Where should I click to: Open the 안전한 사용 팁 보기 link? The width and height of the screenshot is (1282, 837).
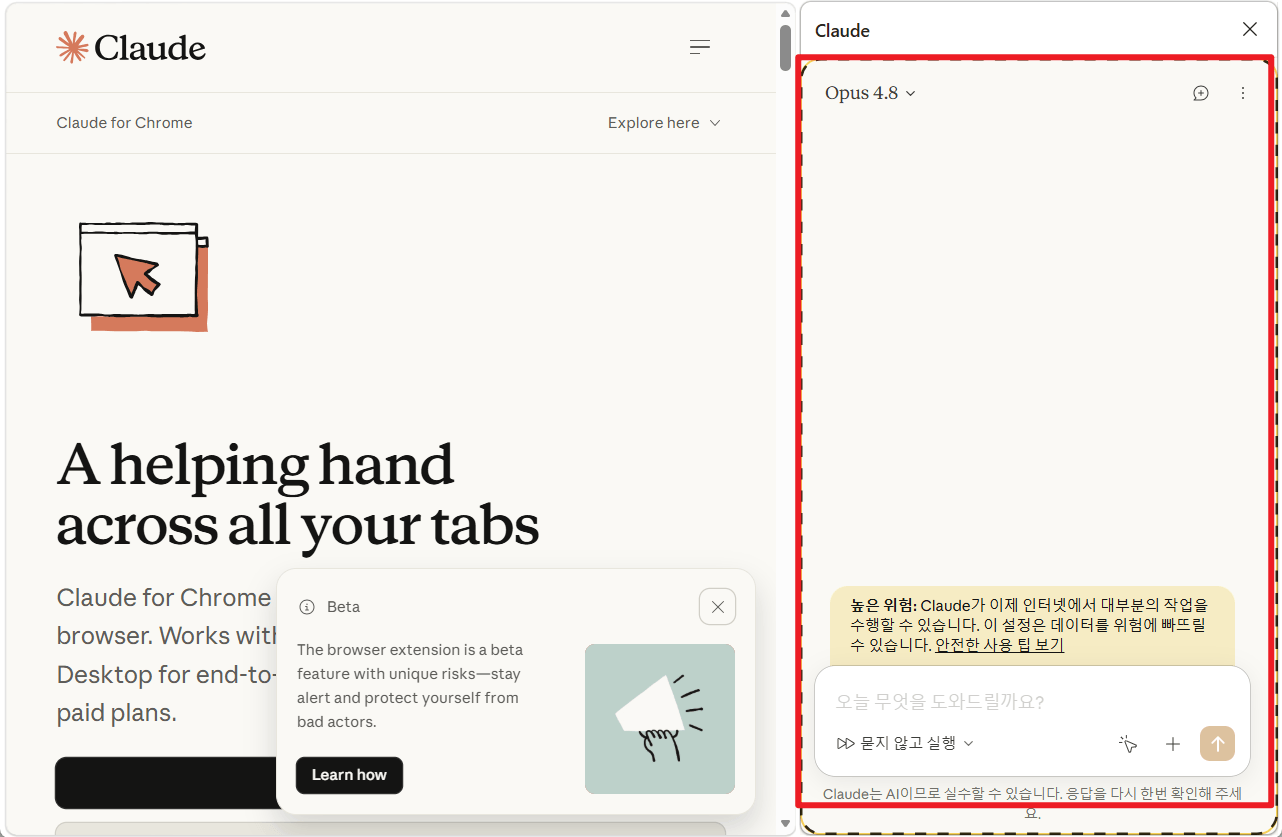[999, 645]
